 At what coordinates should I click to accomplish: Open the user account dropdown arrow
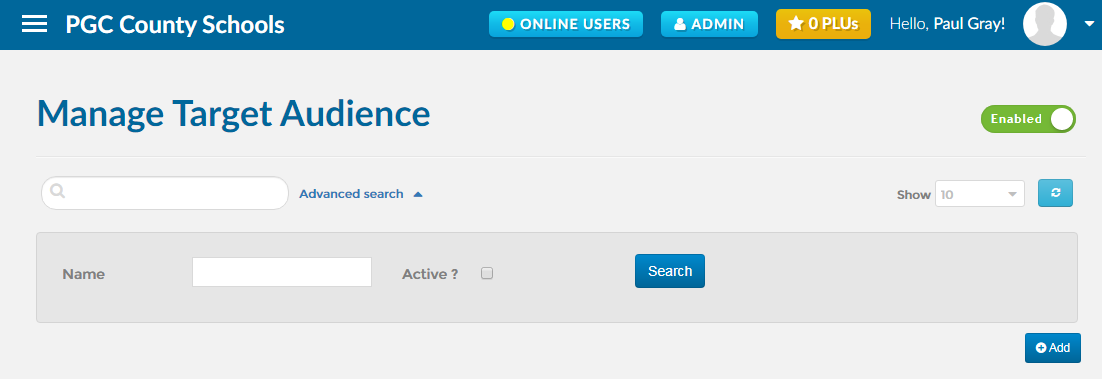[x=1089, y=25]
